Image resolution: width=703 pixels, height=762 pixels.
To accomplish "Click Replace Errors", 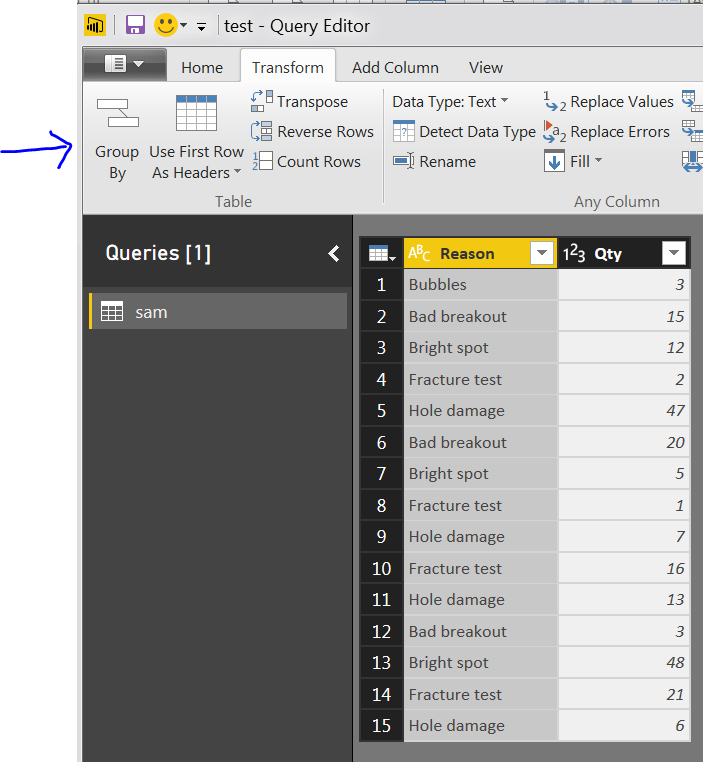I will (x=606, y=132).
